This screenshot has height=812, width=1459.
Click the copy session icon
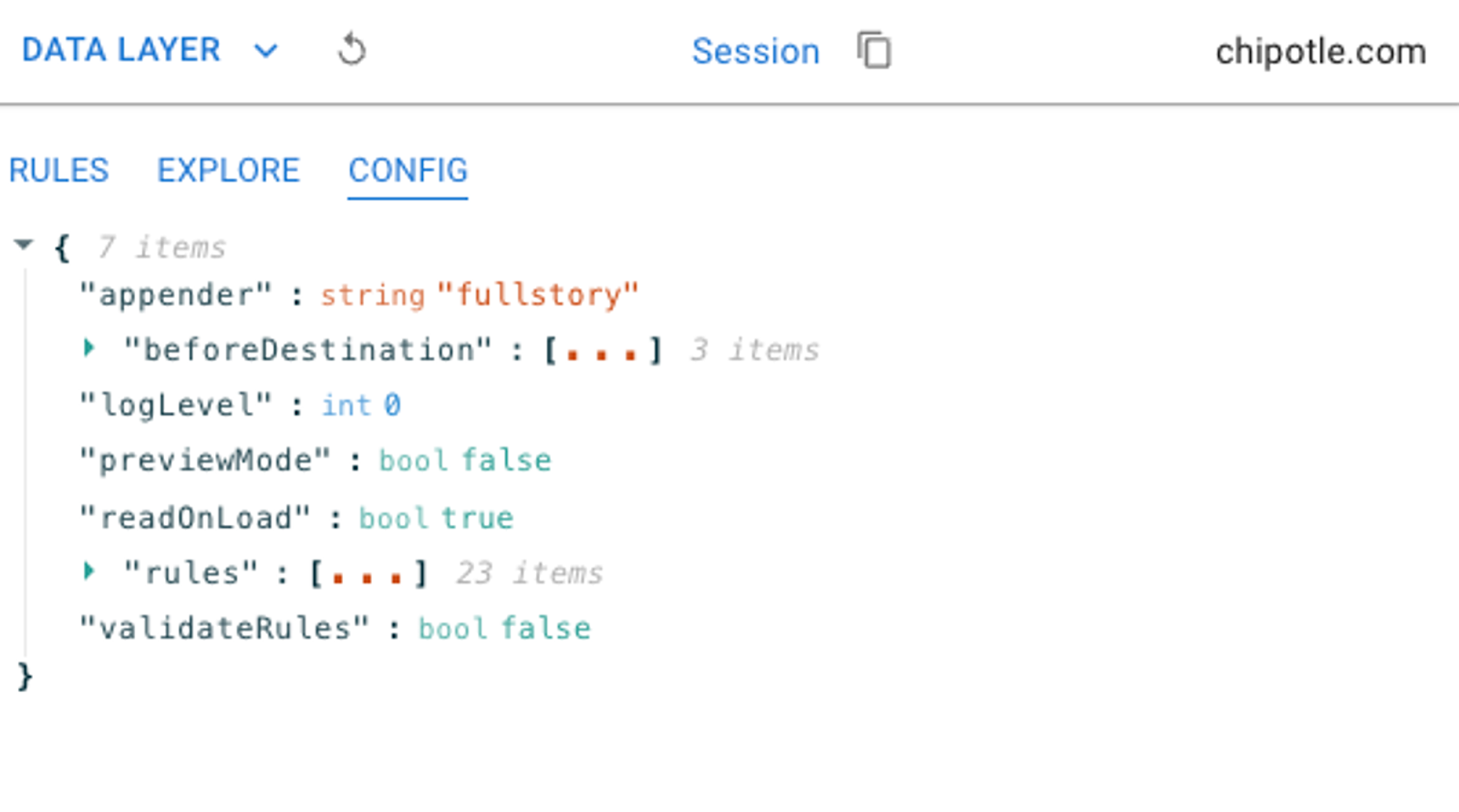(x=874, y=50)
